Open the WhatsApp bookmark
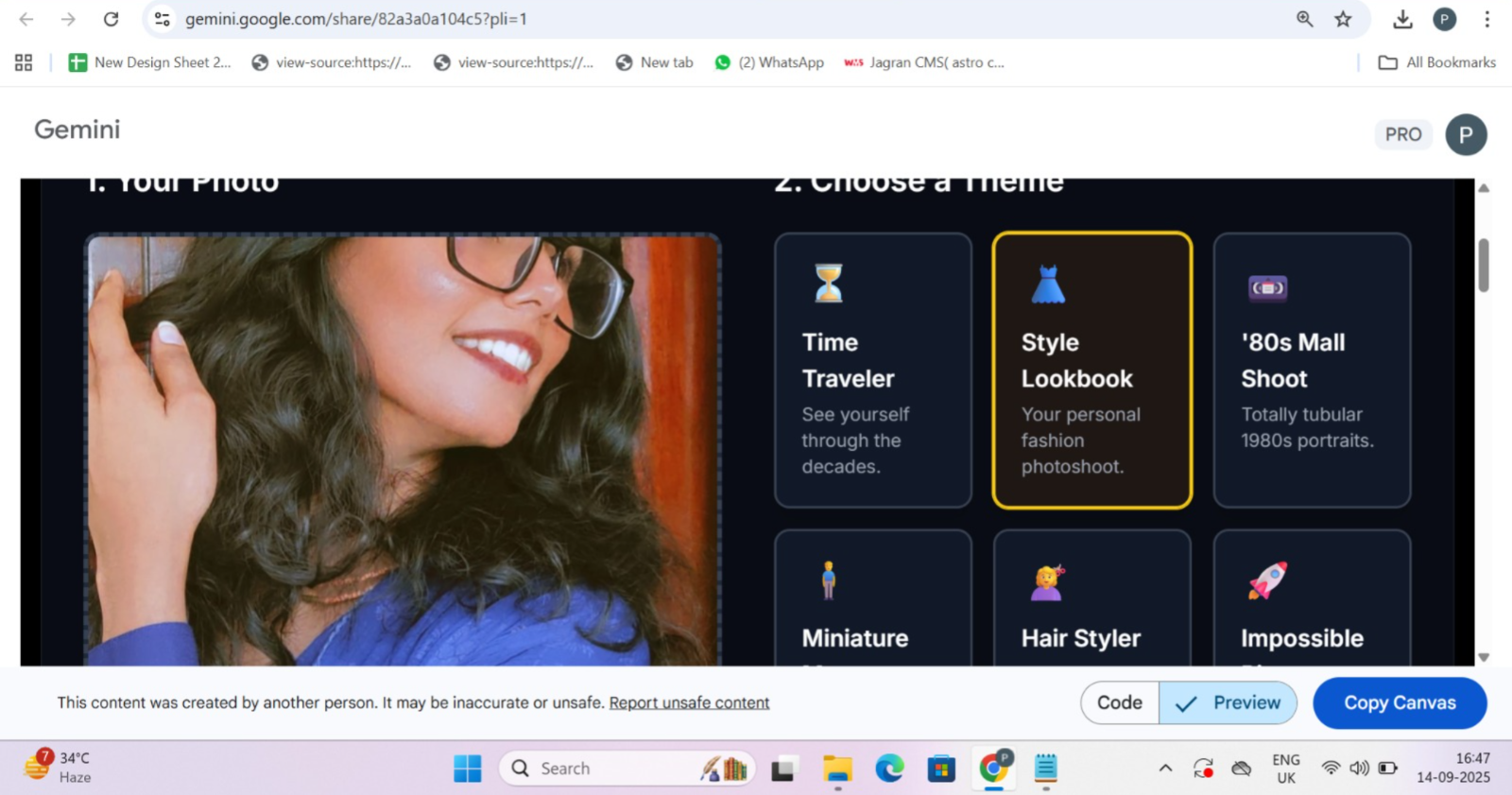 tap(769, 62)
